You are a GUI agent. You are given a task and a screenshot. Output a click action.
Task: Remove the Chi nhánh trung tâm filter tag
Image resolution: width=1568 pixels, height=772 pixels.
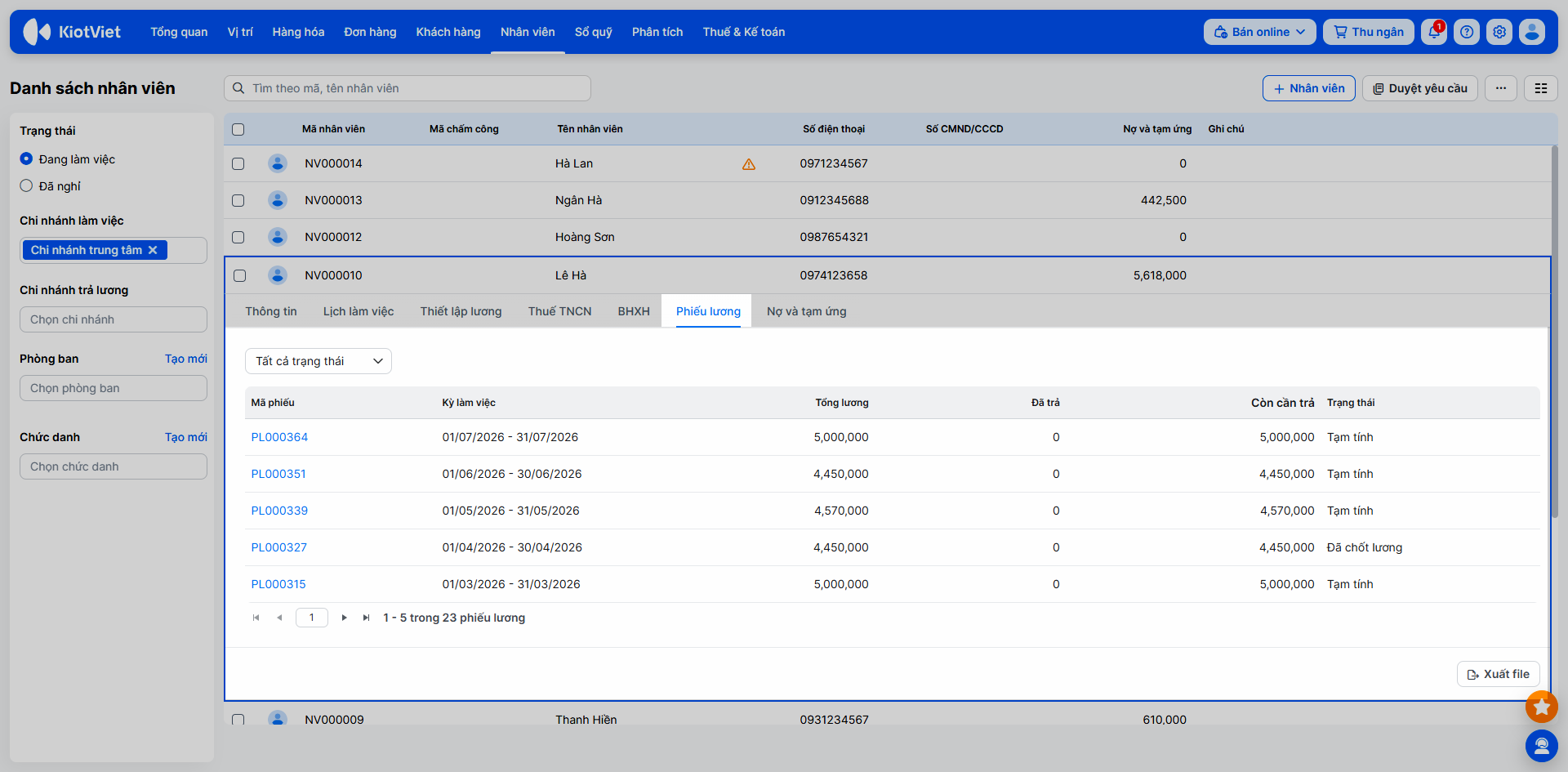coord(153,250)
